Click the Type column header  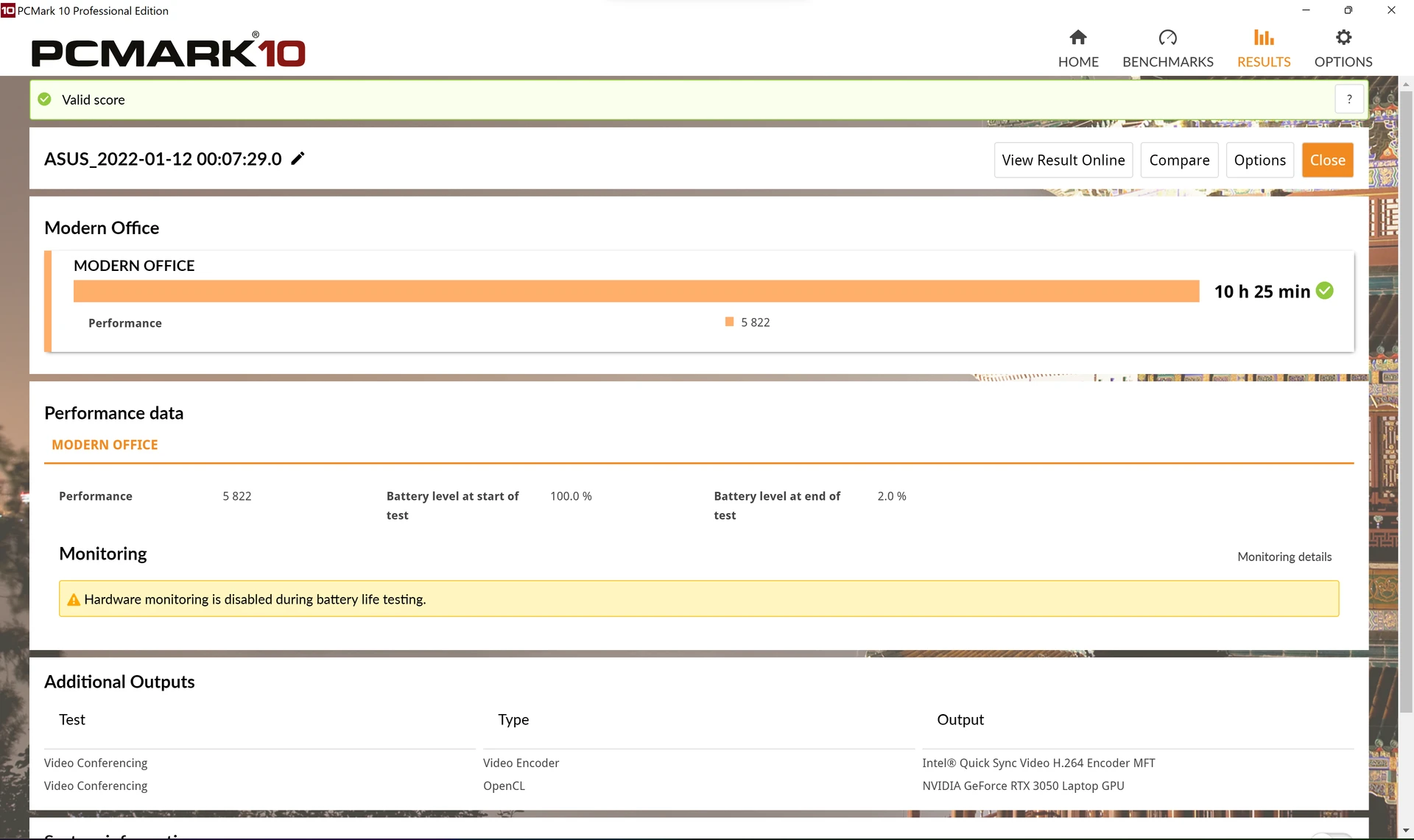tap(513, 719)
